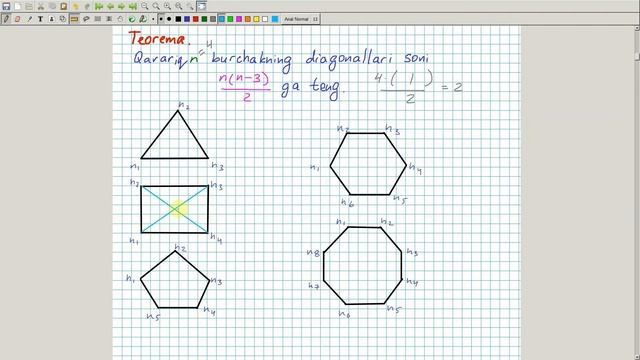Toggle the Ruler straight-line mode

[x=74, y=19]
